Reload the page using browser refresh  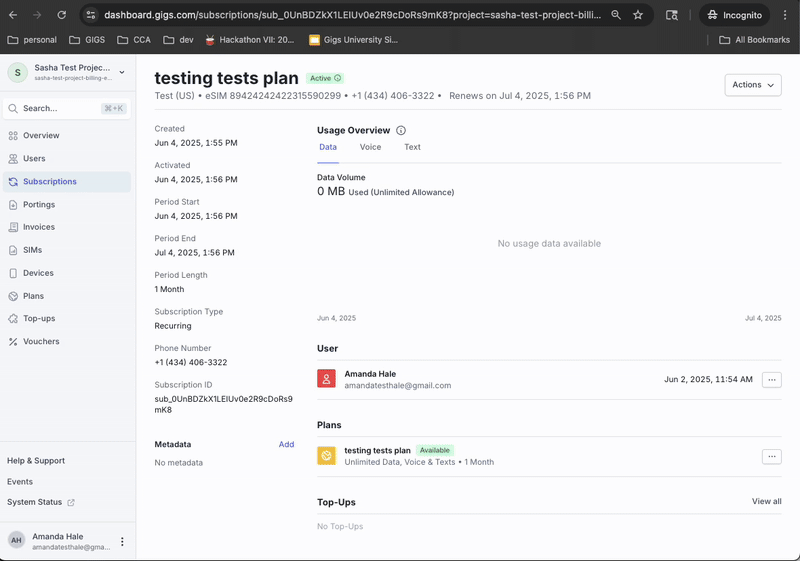(62, 15)
